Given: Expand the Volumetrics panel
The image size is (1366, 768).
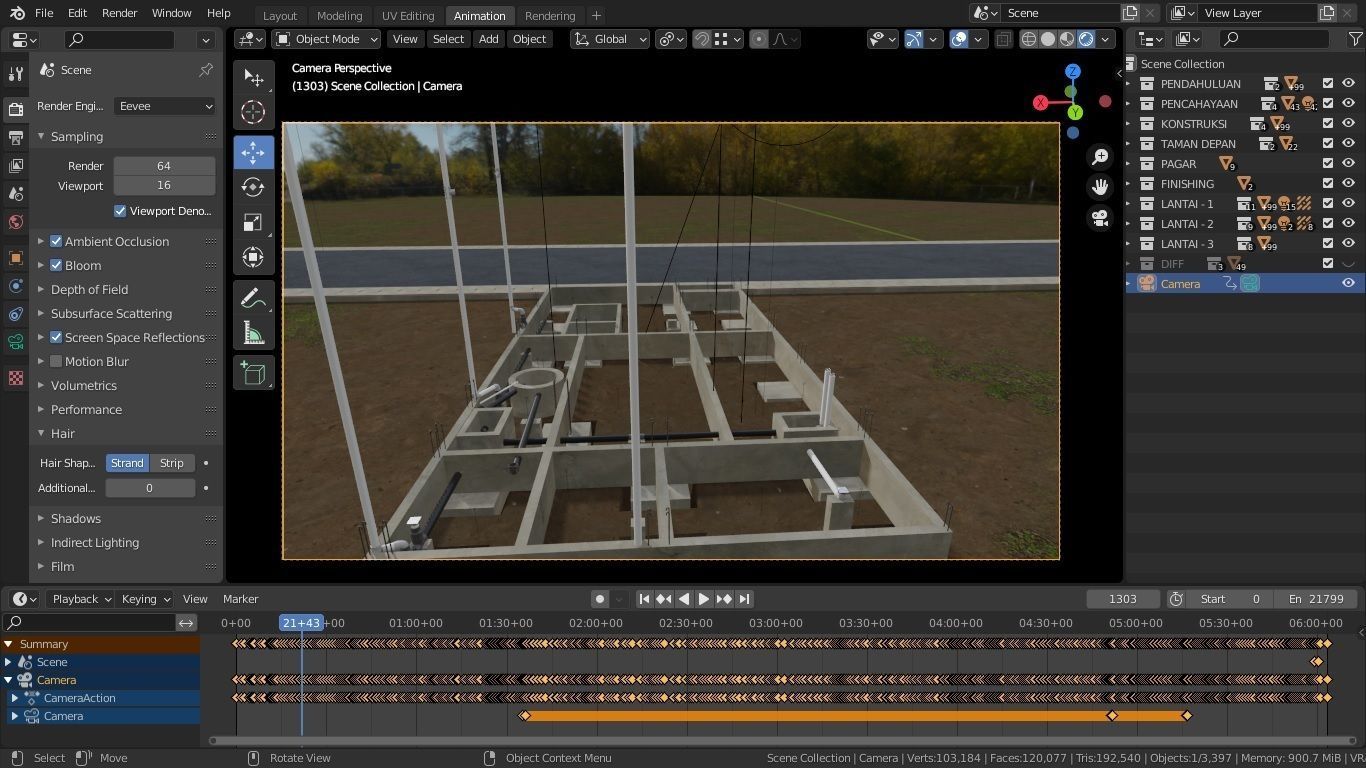Looking at the screenshot, I should pyautogui.click(x=84, y=385).
